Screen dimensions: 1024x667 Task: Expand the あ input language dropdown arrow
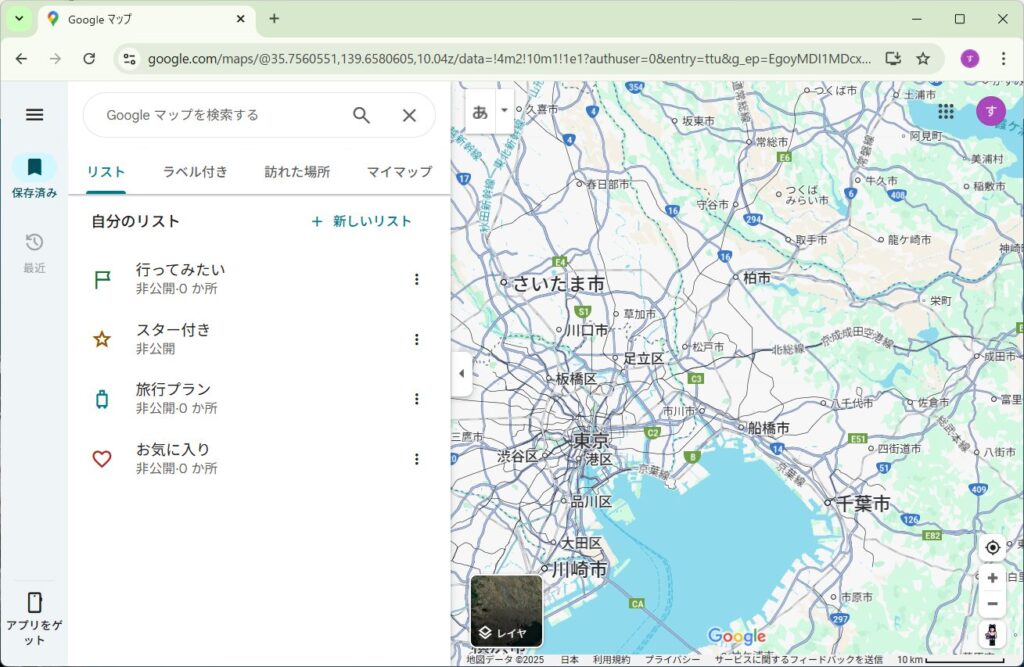click(504, 110)
